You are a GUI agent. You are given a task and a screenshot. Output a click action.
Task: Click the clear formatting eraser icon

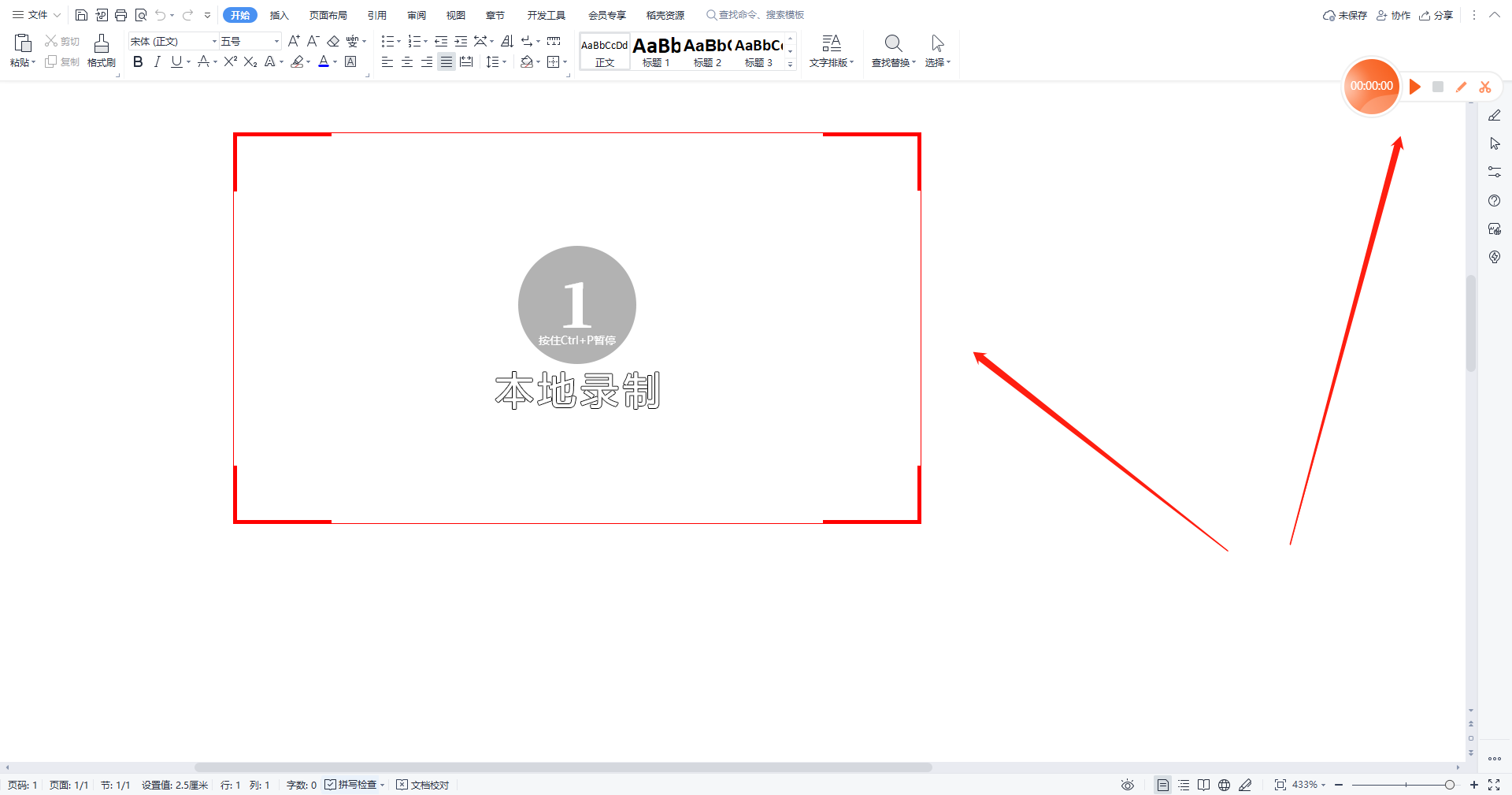click(333, 41)
